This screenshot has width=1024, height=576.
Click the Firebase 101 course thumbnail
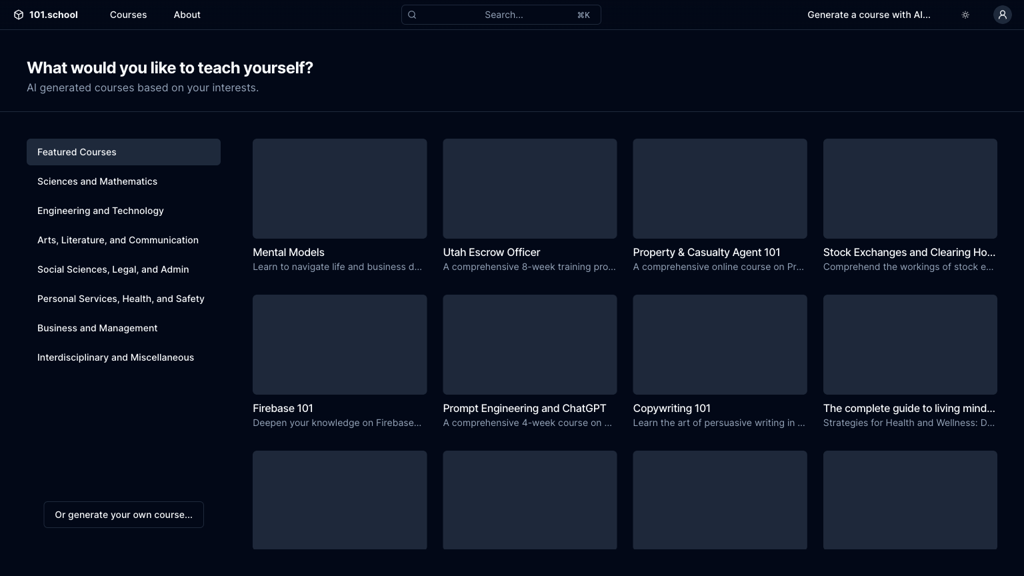coord(339,345)
